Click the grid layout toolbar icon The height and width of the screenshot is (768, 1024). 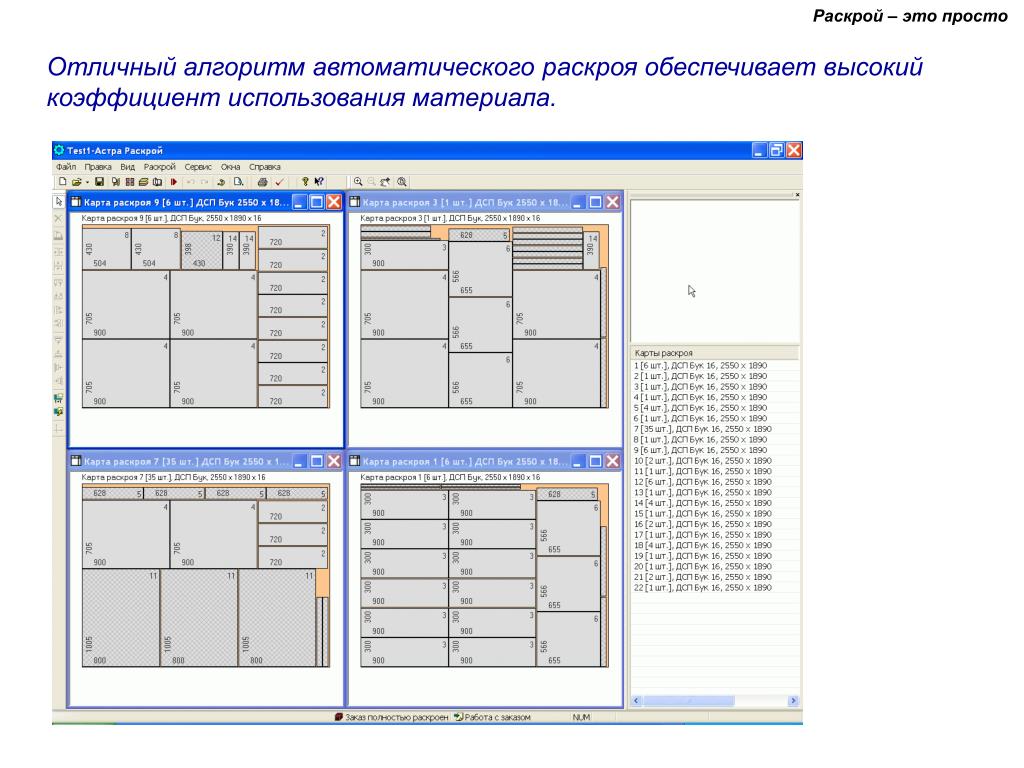(x=130, y=182)
